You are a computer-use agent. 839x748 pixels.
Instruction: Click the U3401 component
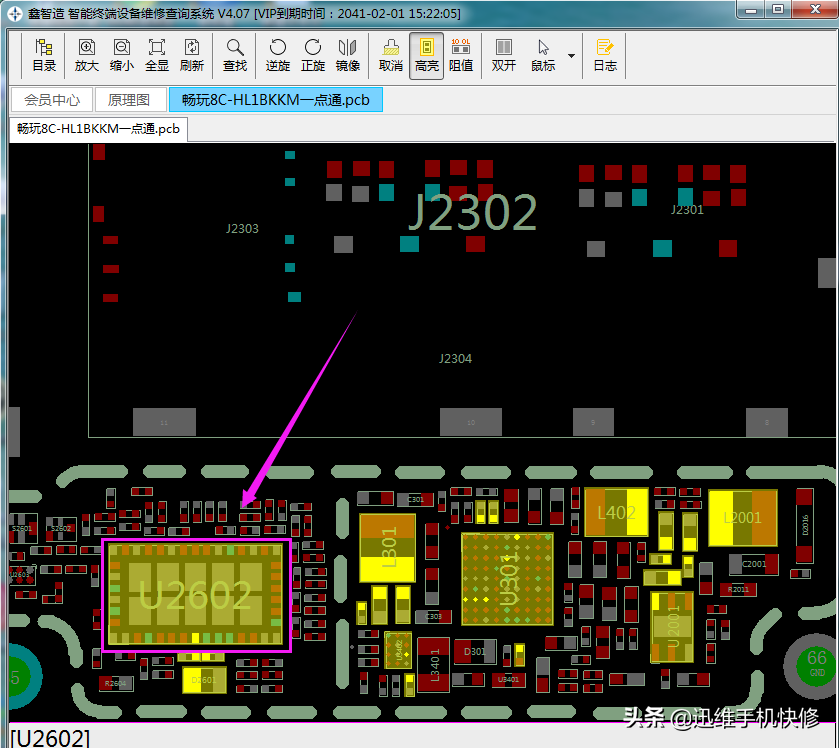tap(508, 680)
